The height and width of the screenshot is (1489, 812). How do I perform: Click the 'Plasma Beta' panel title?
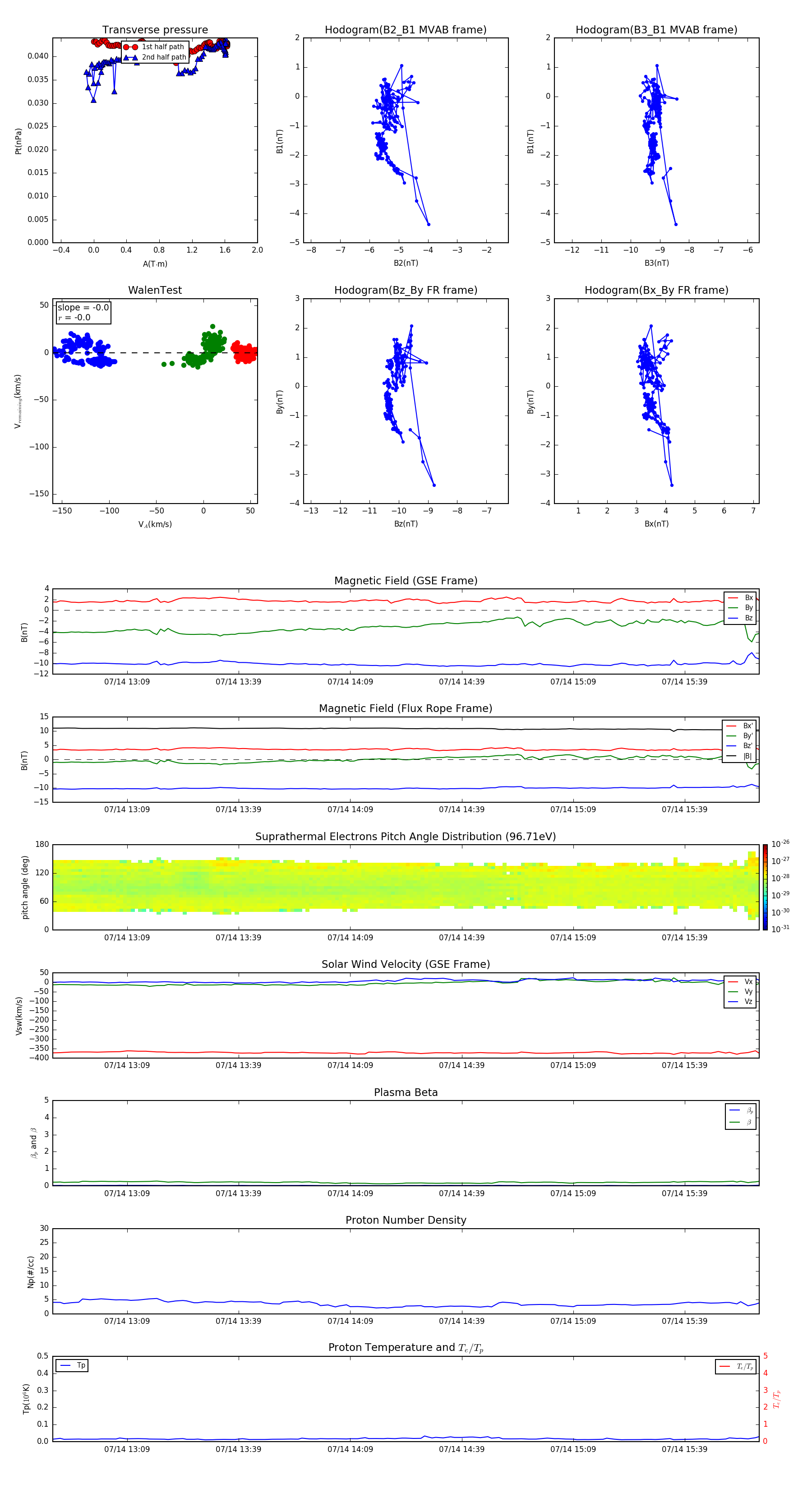[406, 1092]
